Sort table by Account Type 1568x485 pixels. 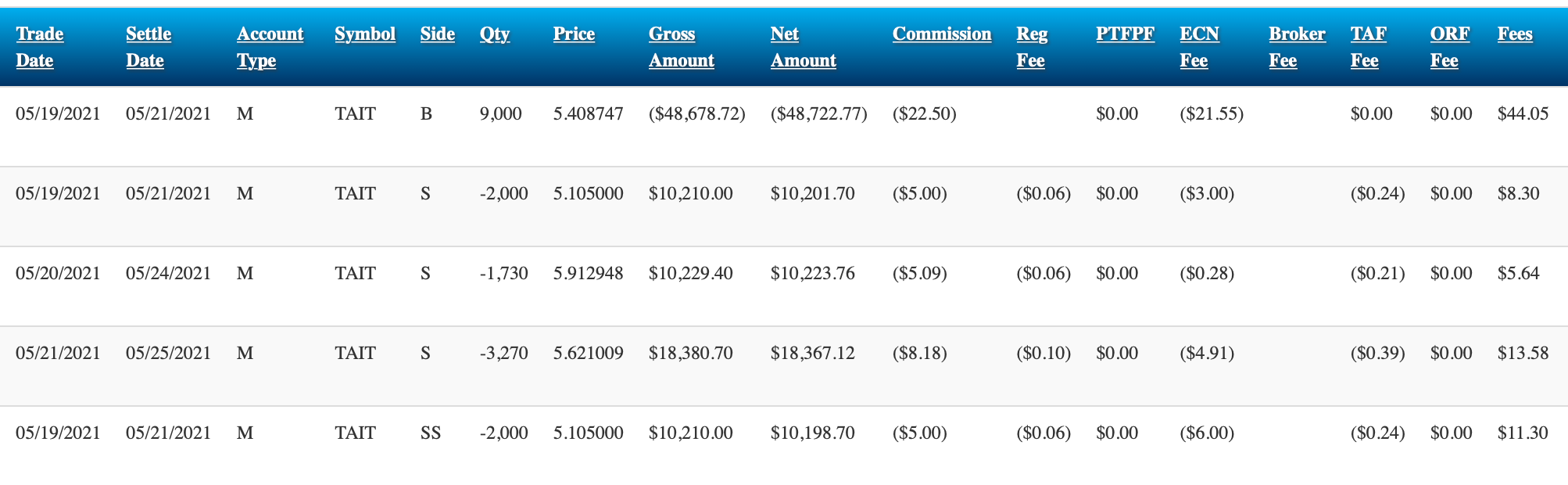tap(270, 47)
